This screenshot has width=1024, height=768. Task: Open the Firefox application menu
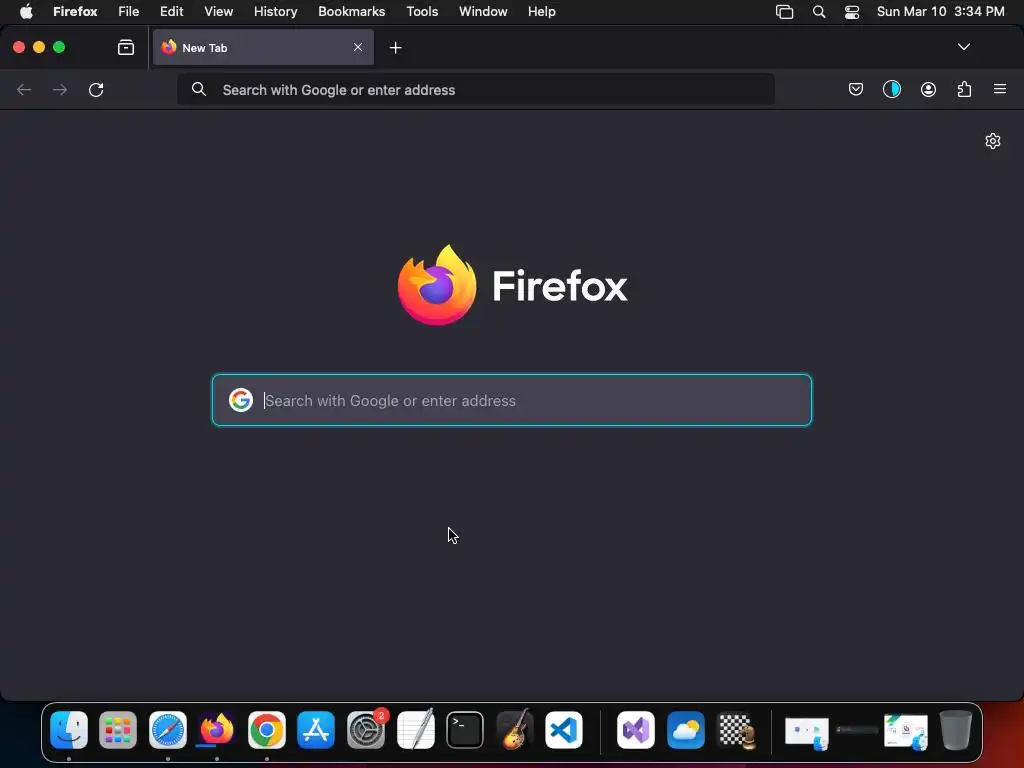click(x=75, y=11)
